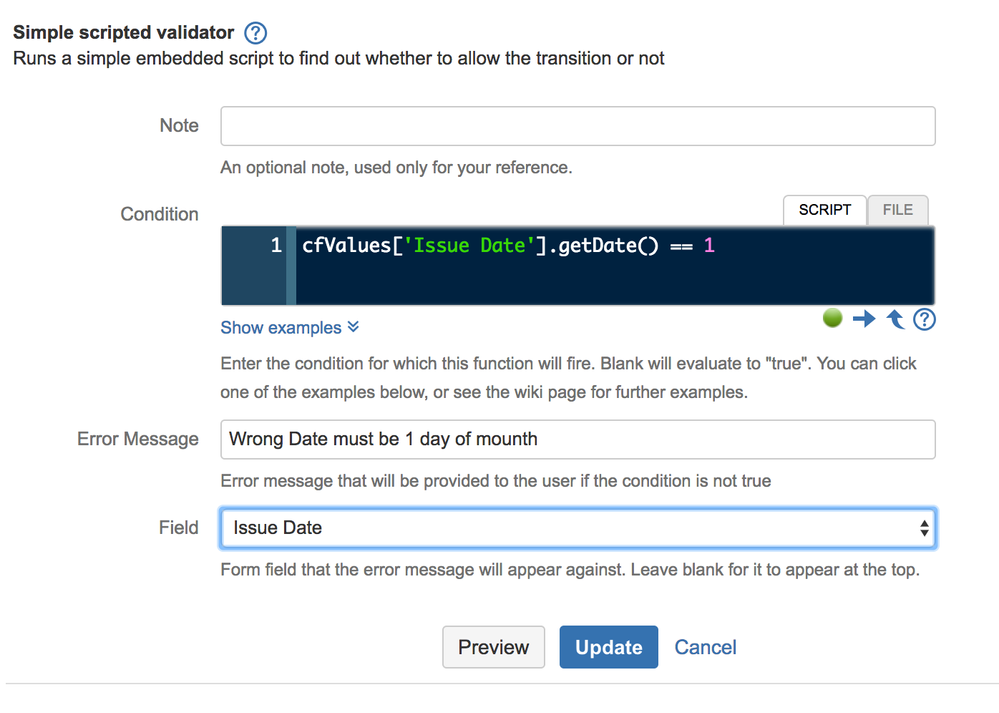
Task: Cancel editing the validator
Action: 705,647
